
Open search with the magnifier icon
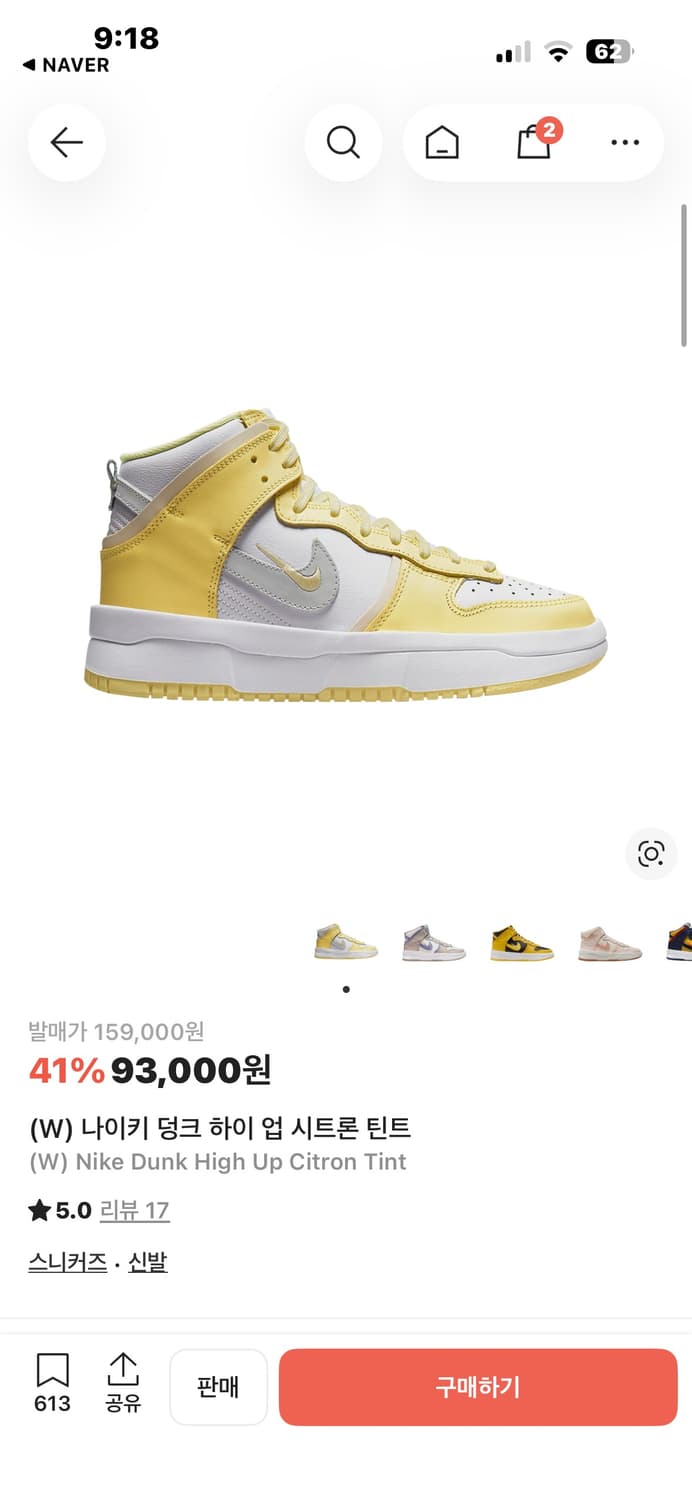(x=343, y=143)
